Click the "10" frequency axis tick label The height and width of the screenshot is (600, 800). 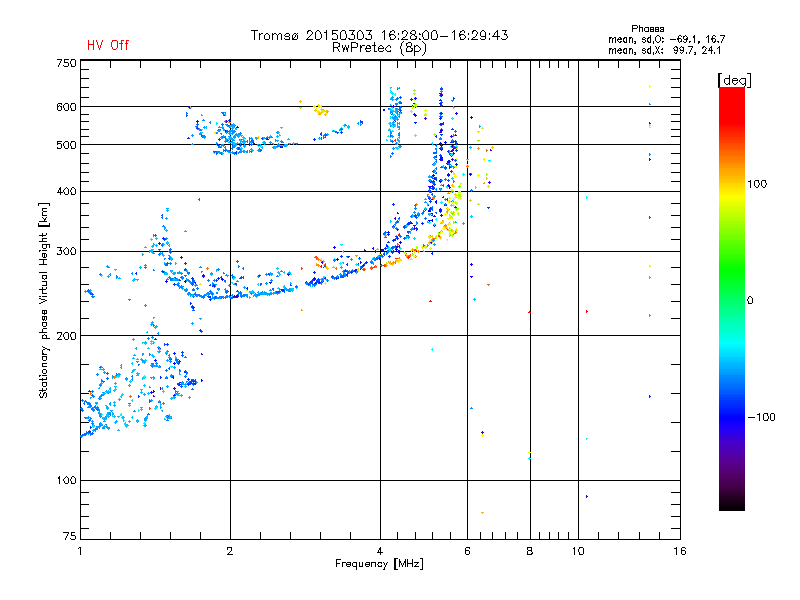(x=578, y=551)
